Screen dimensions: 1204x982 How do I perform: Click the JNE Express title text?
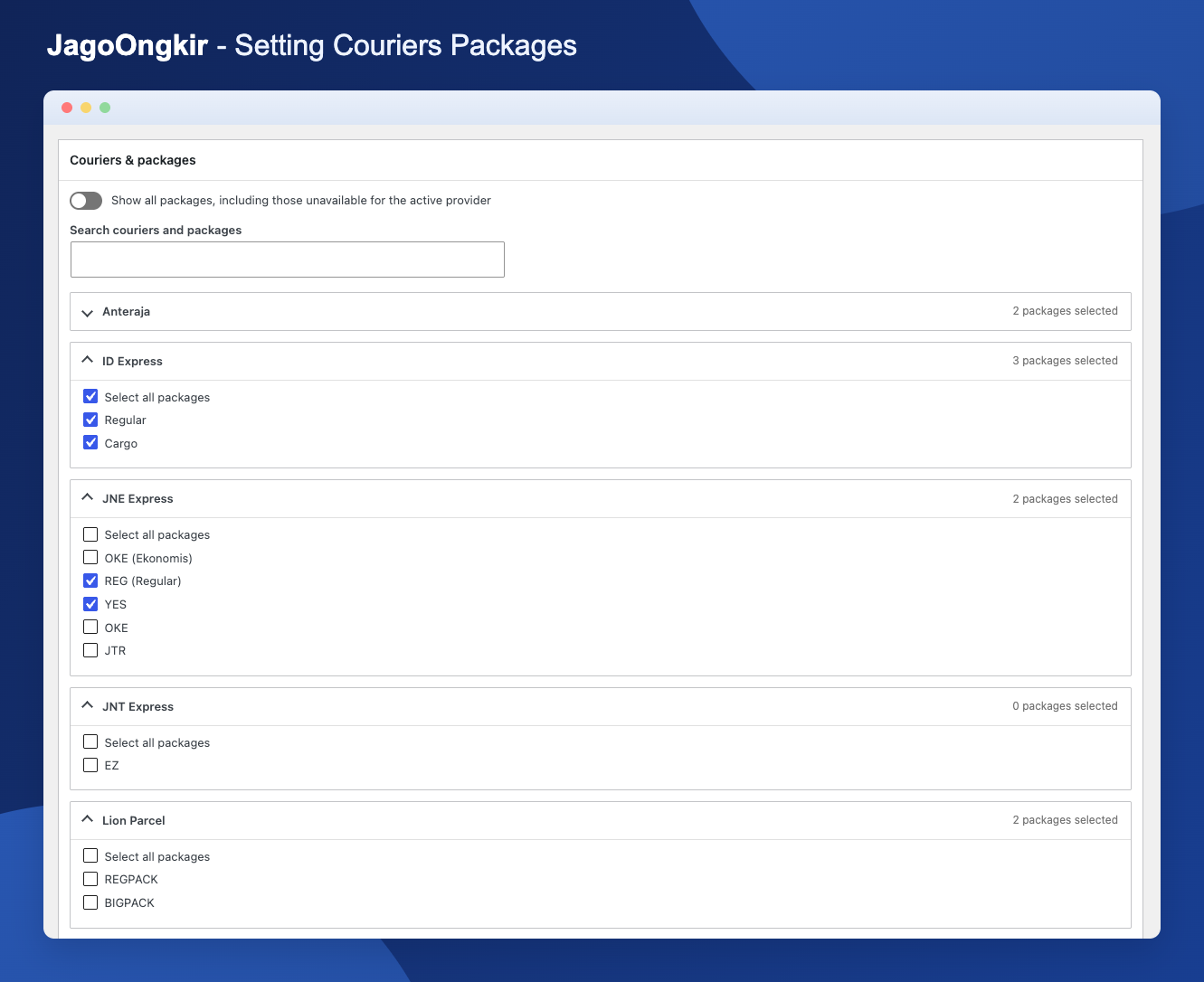click(x=137, y=498)
